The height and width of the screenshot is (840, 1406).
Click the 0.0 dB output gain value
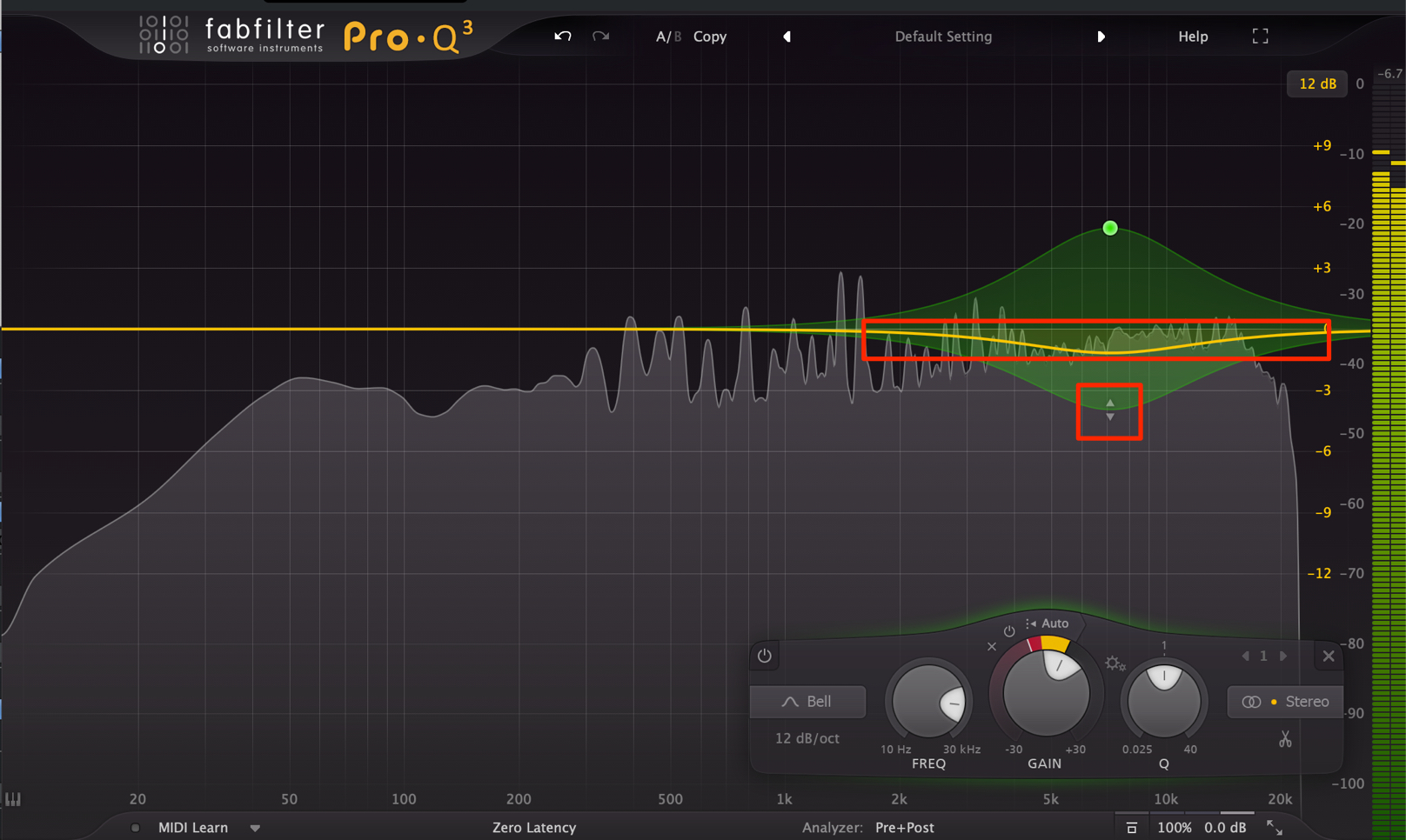[1225, 828]
